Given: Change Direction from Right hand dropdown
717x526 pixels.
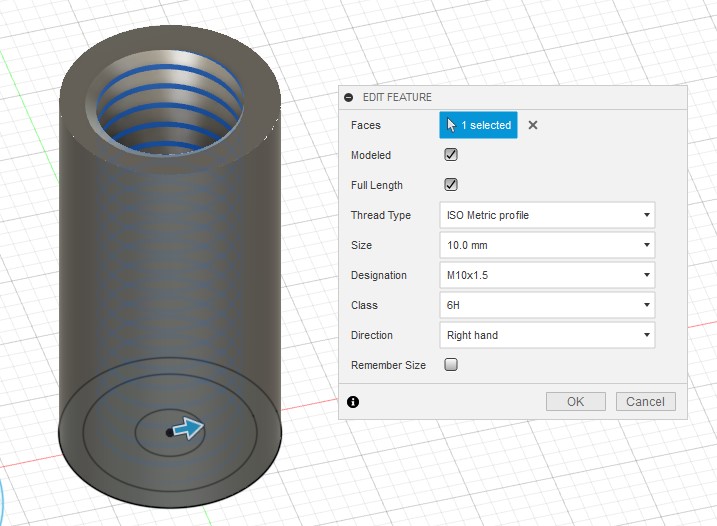Looking at the screenshot, I should coord(547,335).
